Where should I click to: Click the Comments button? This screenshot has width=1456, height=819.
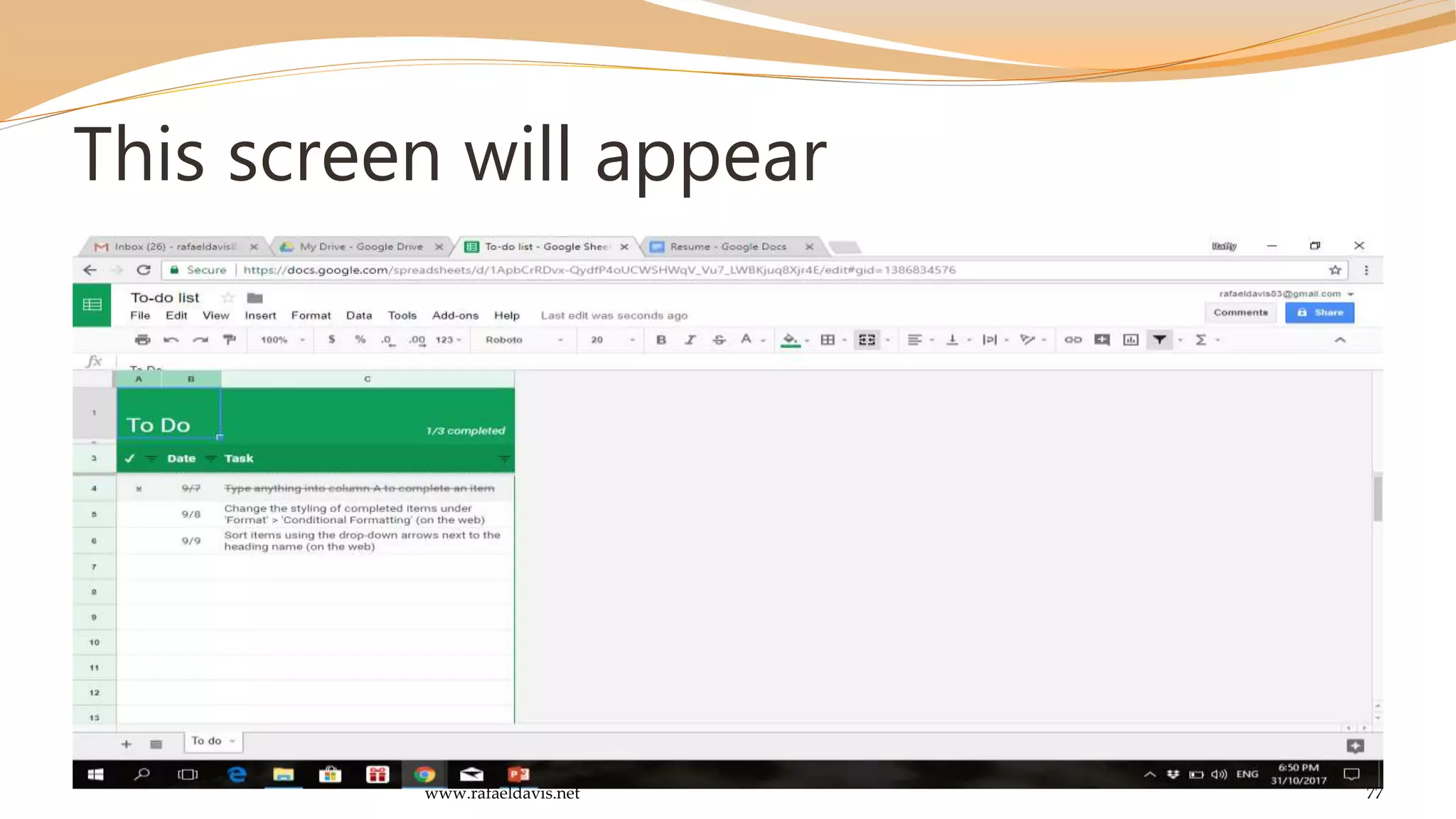pos(1241,313)
